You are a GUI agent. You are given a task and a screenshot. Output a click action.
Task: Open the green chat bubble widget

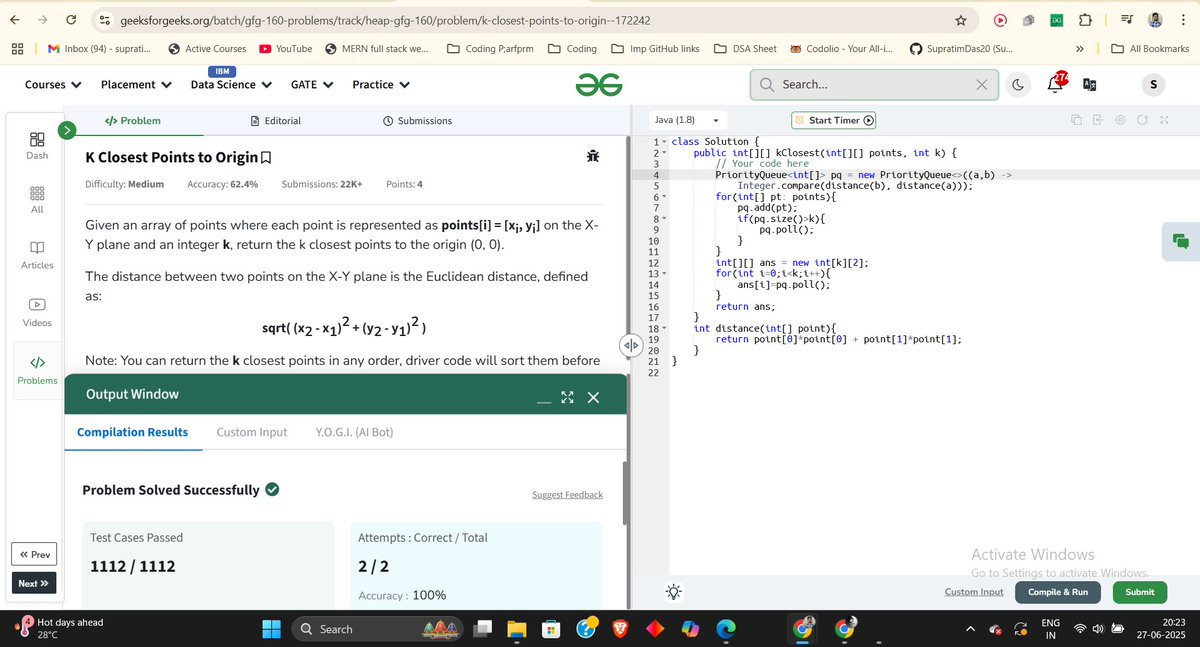[x=1180, y=241]
